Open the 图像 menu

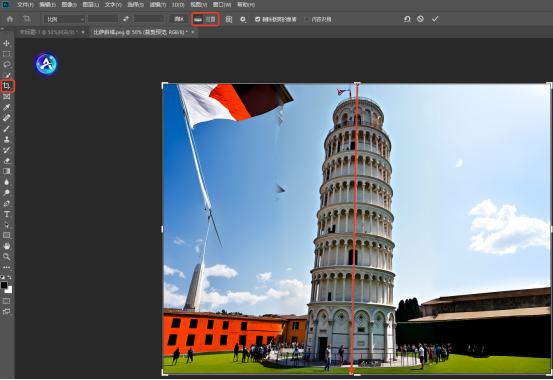click(x=69, y=5)
